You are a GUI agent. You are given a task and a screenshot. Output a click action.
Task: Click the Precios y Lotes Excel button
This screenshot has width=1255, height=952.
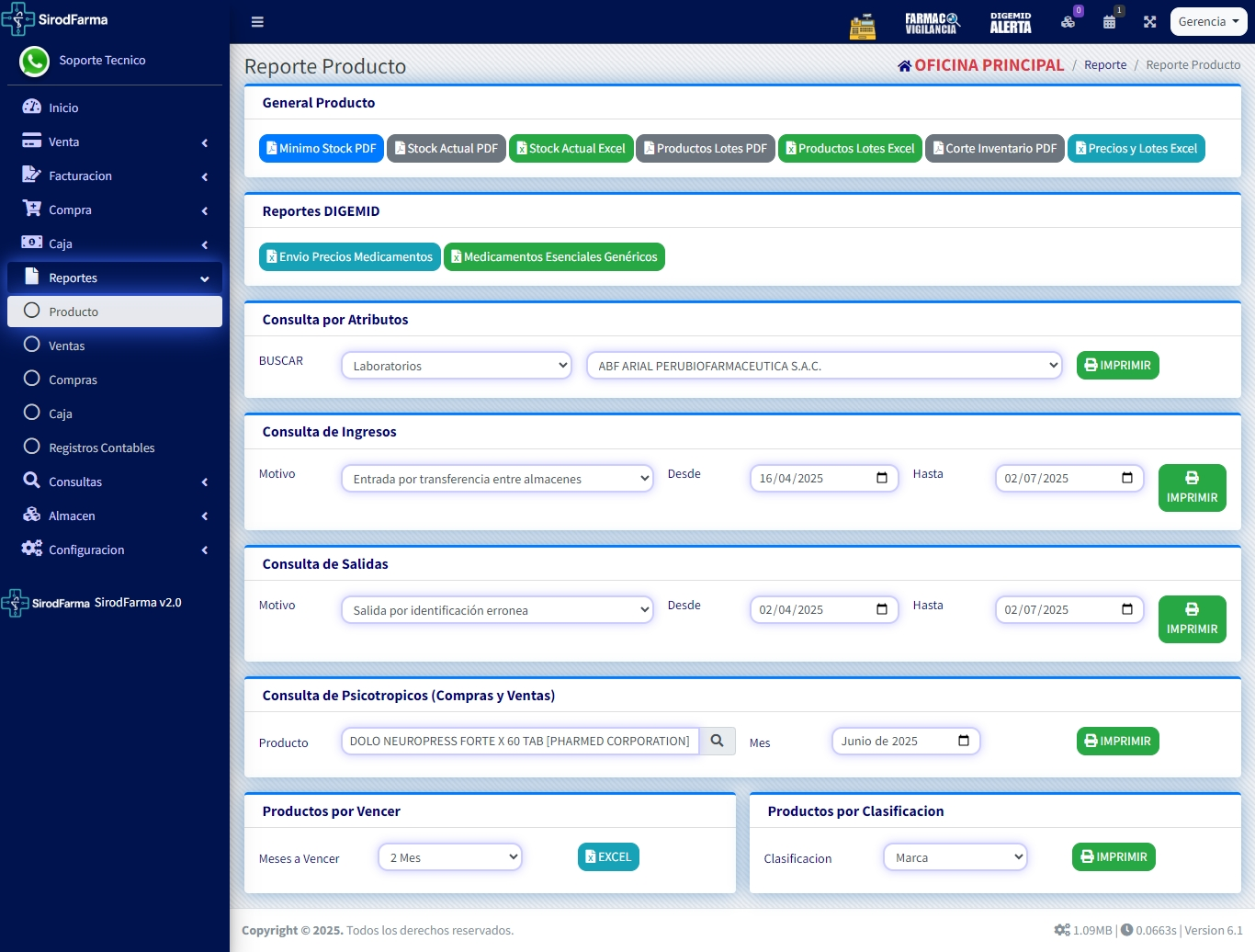click(x=1136, y=148)
